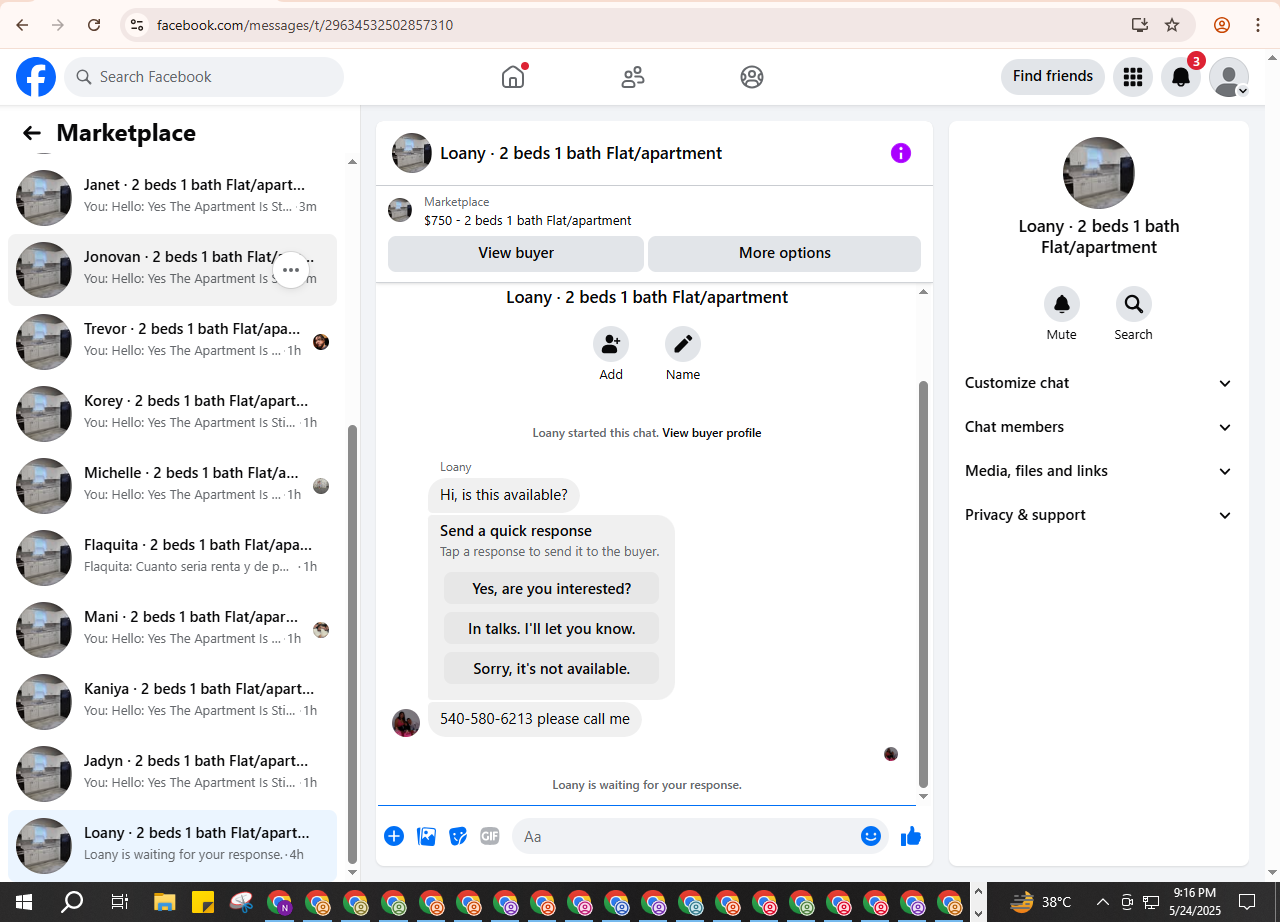Open the Menu grid icon
Image resolution: width=1280 pixels, height=922 pixels.
(1133, 77)
